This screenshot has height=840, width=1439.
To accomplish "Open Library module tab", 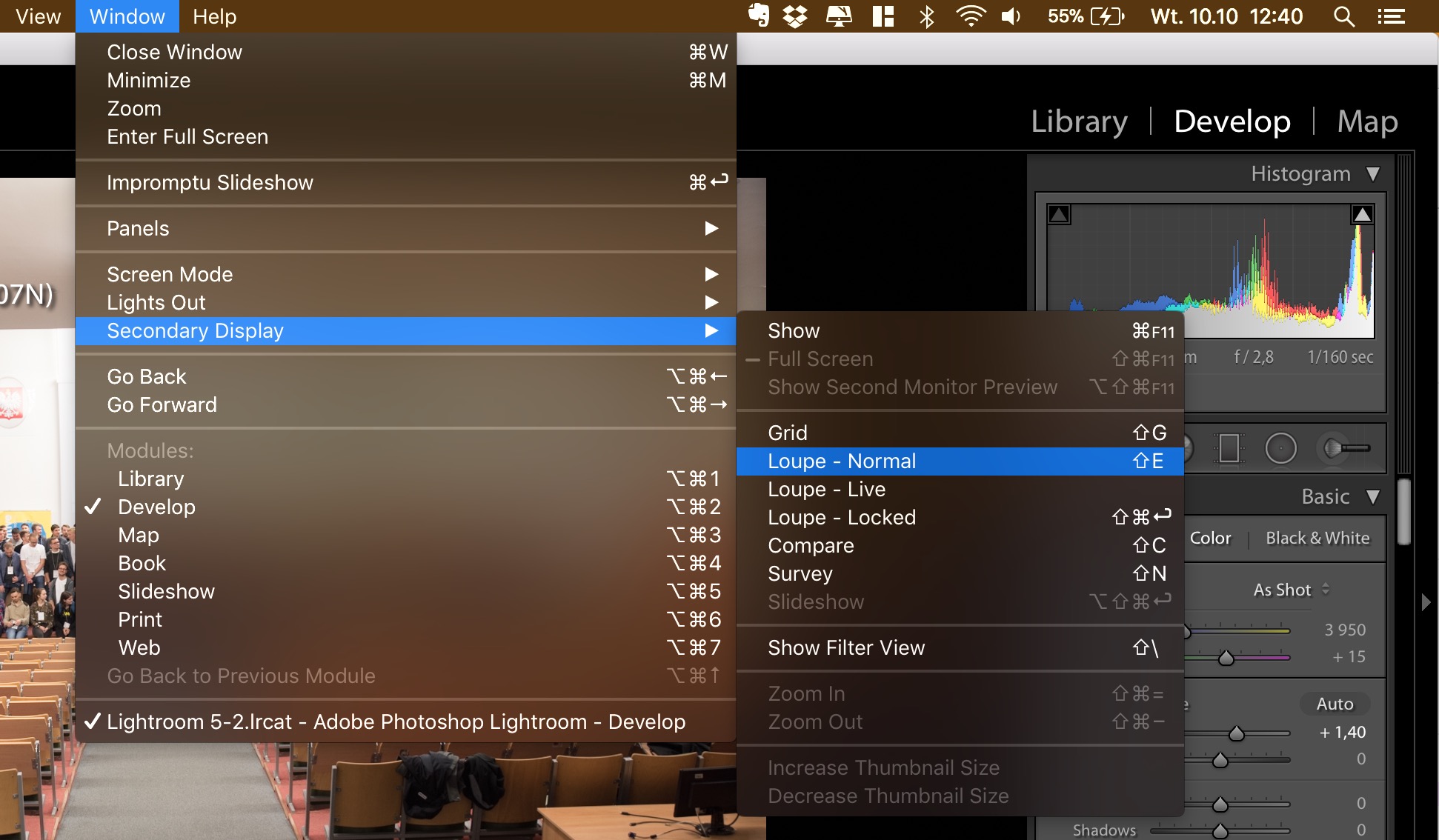I will coord(1079,121).
